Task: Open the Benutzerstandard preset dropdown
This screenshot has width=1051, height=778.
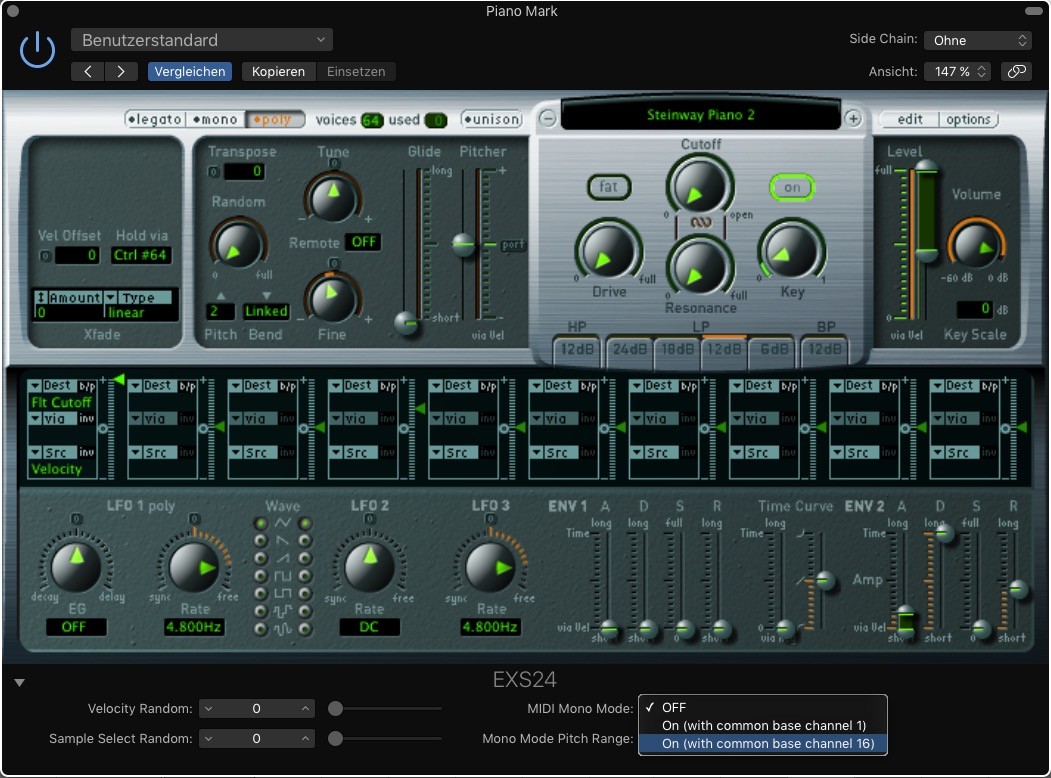Action: (202, 40)
